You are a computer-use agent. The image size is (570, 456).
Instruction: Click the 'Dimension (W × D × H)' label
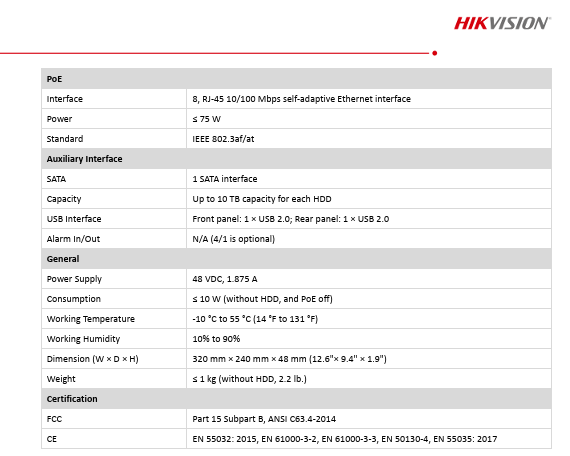[92, 359]
